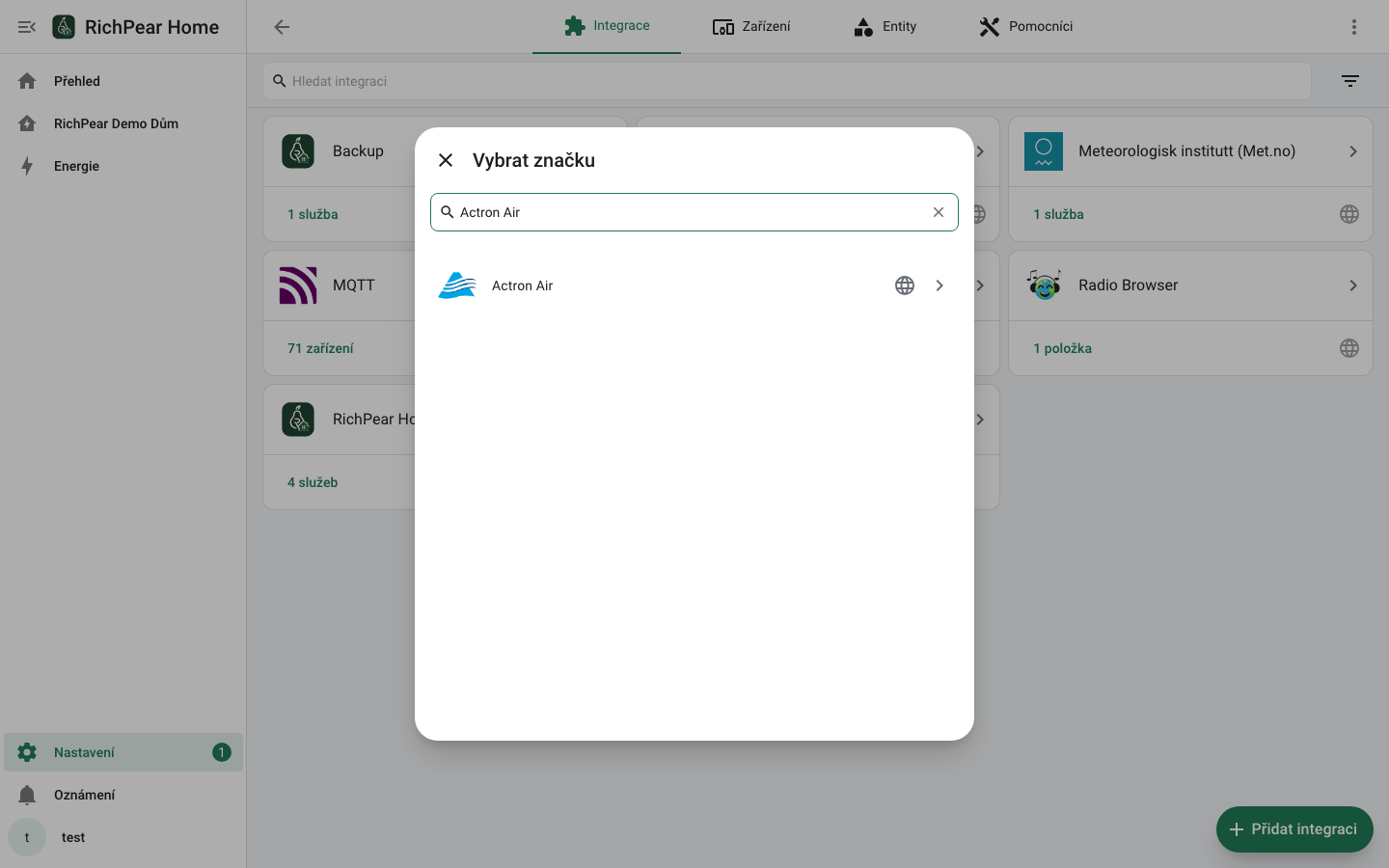Switch to the Entity tab

(885, 27)
